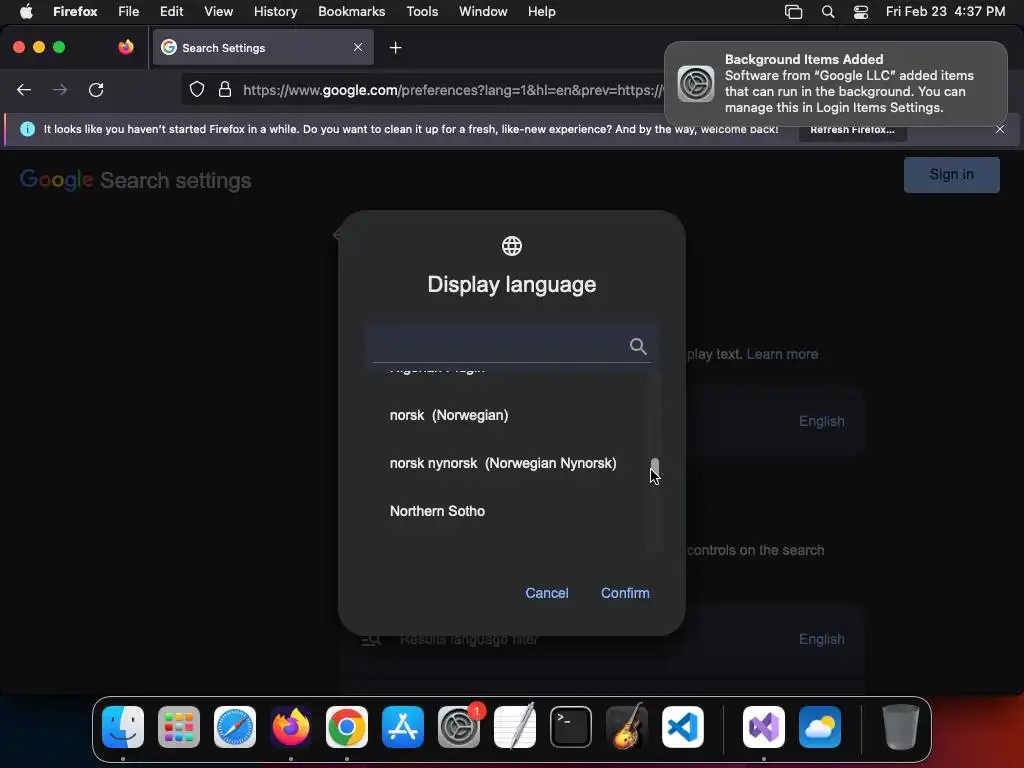Open Trash from the dock

[901, 727]
